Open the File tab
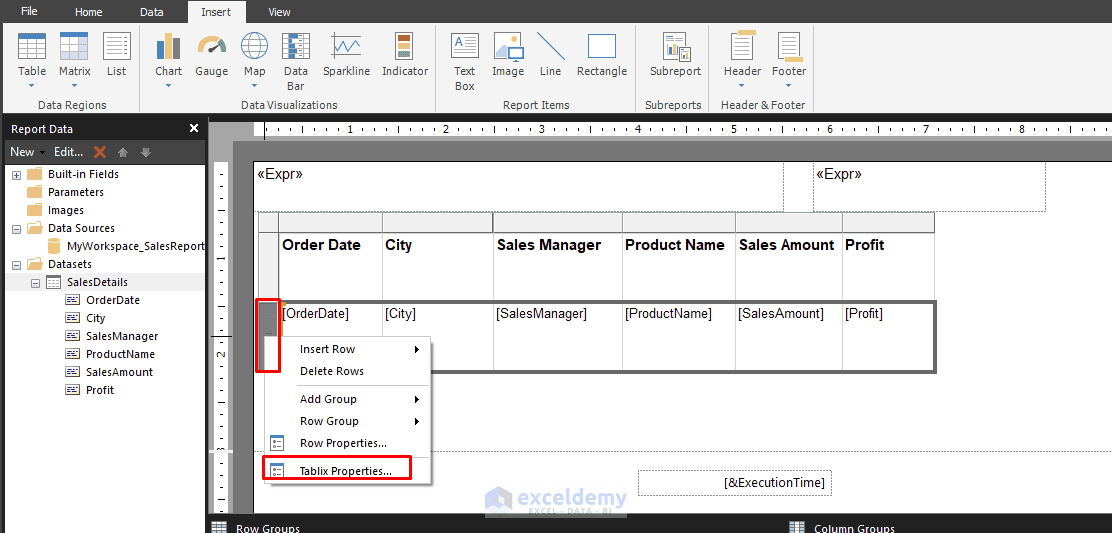 pos(29,11)
